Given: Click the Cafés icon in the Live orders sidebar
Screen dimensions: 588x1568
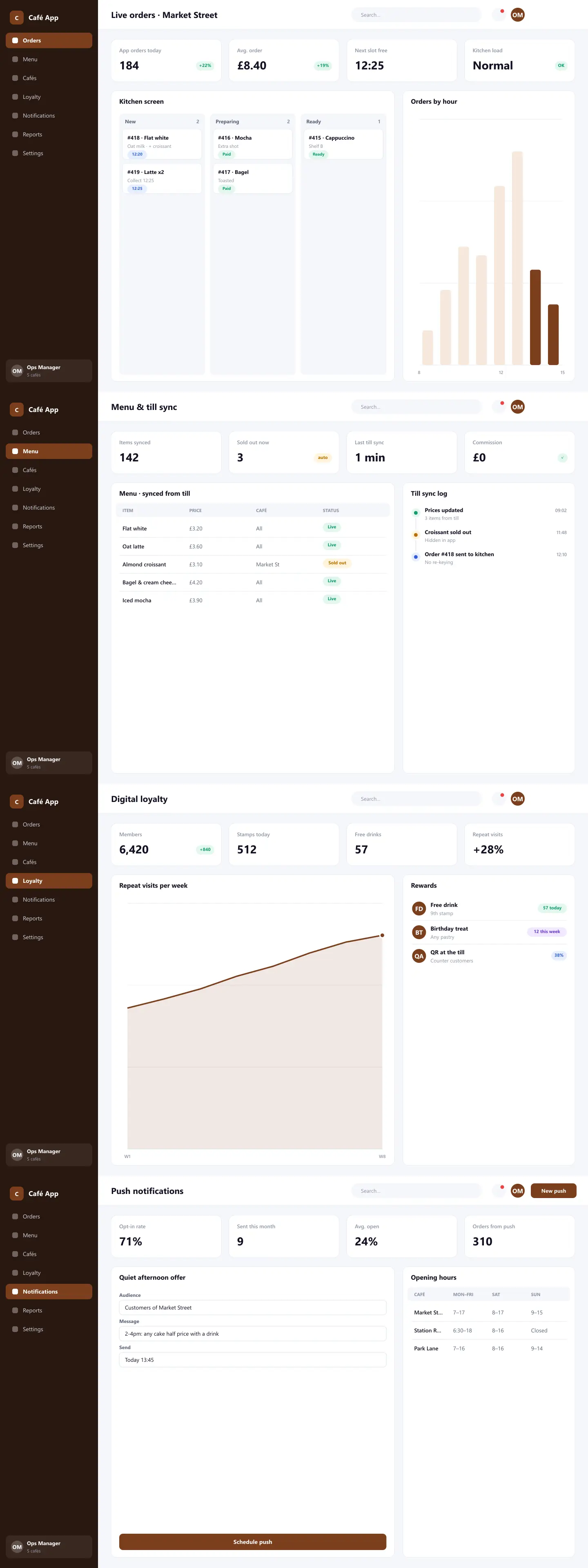Looking at the screenshot, I should point(15,78).
